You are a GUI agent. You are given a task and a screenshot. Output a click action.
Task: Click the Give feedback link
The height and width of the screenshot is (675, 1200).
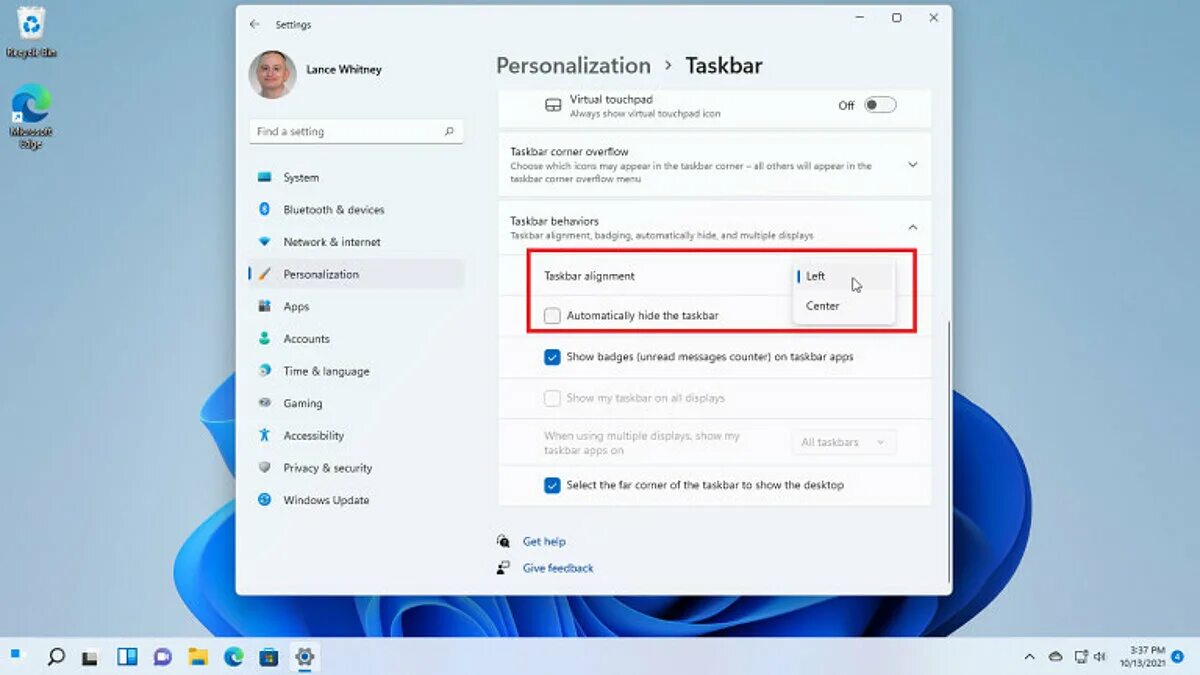(558, 568)
